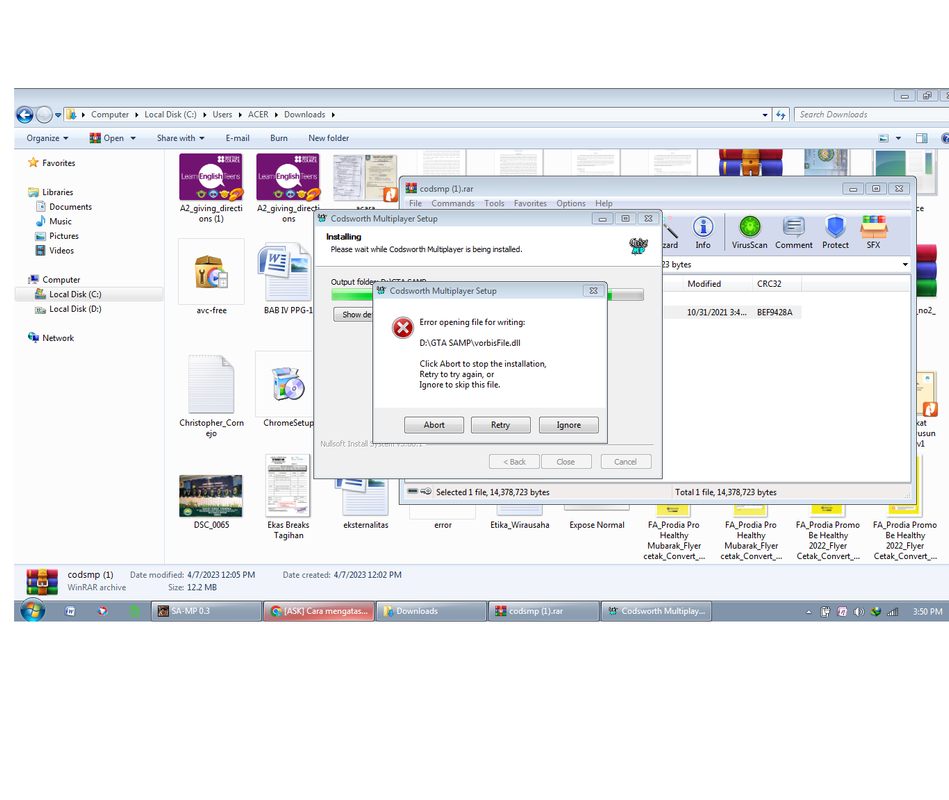Image resolution: width=949 pixels, height=800 pixels.
Task: Select Local Disk (C:) in the tree
Action: (75, 294)
